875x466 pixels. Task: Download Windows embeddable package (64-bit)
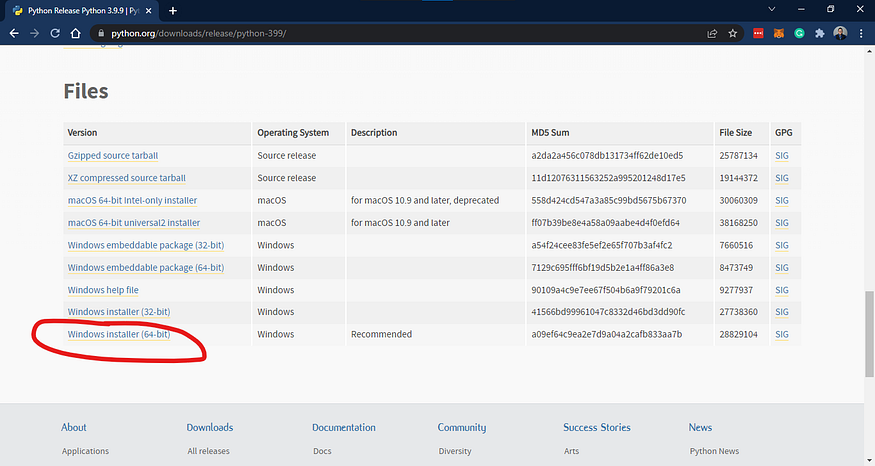[146, 267]
